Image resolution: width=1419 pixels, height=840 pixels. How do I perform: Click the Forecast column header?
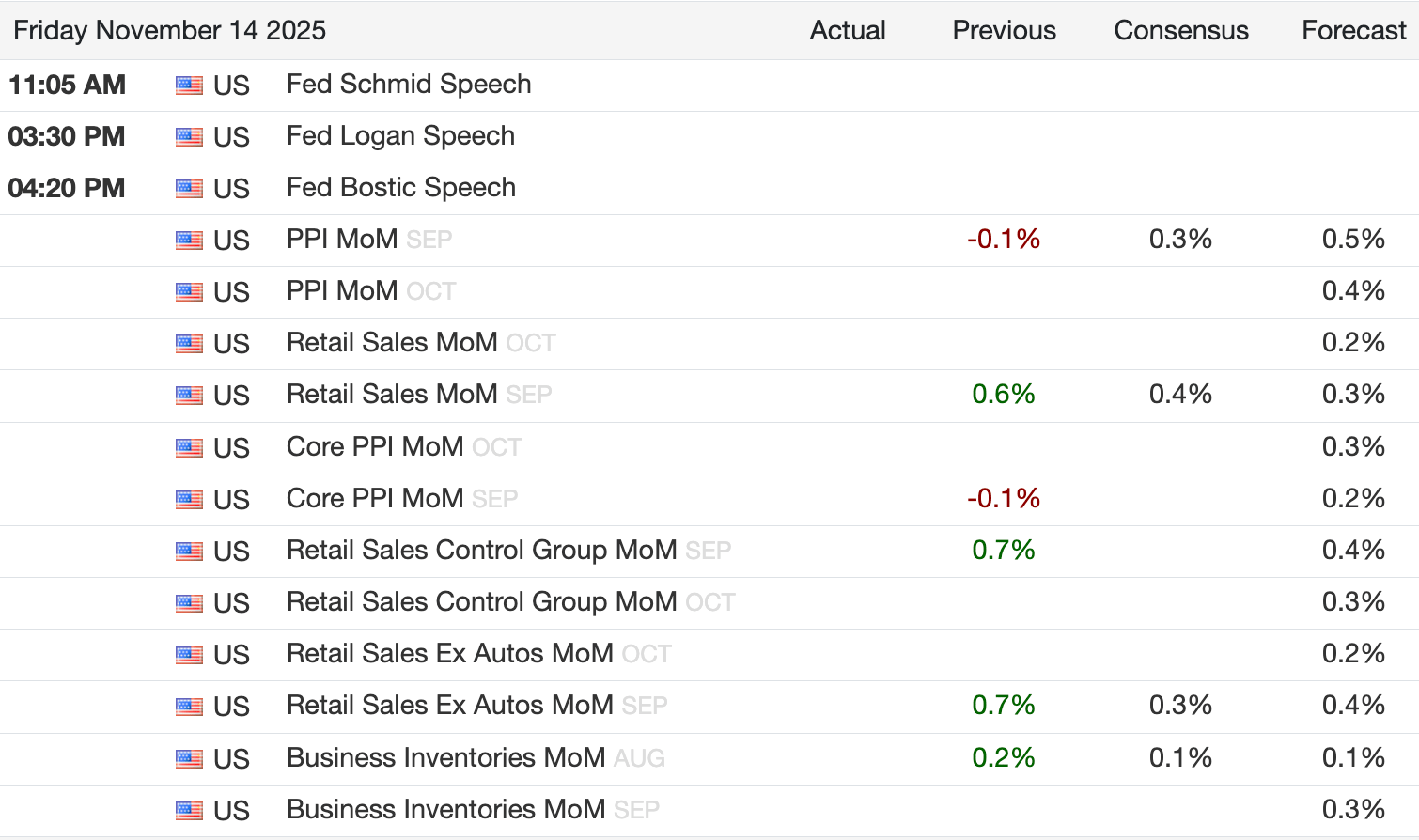(1353, 31)
